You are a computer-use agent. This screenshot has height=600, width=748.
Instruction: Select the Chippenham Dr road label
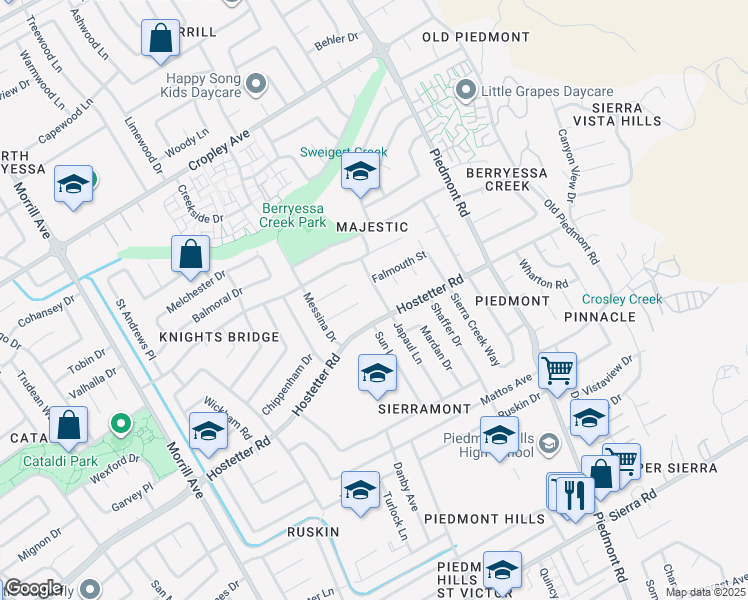(x=287, y=384)
